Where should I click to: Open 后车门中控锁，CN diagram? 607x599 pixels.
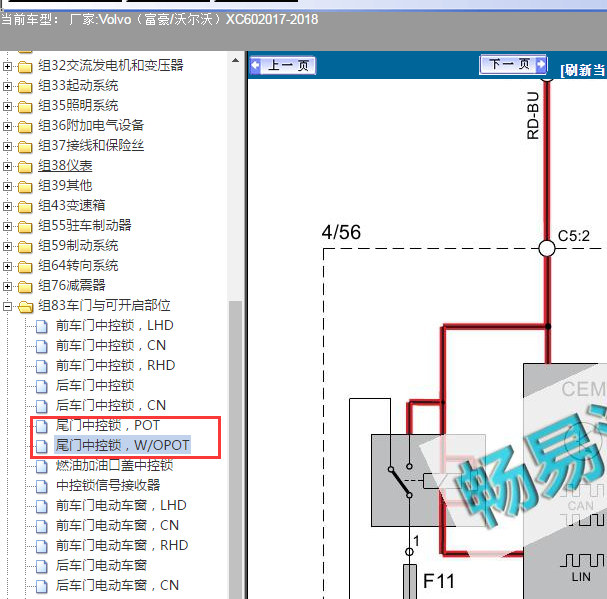click(x=111, y=405)
